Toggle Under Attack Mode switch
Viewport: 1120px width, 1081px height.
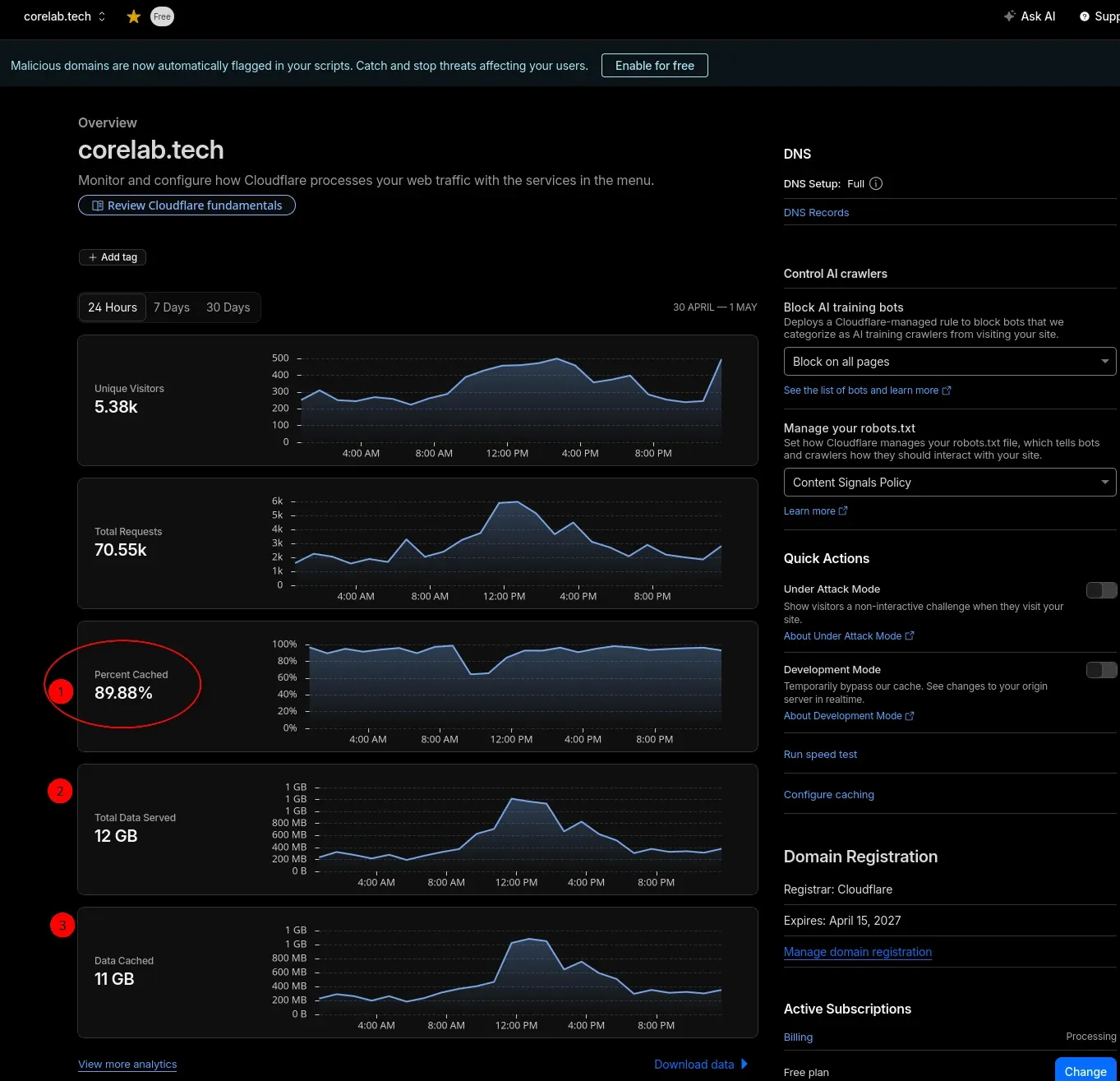coord(1101,590)
